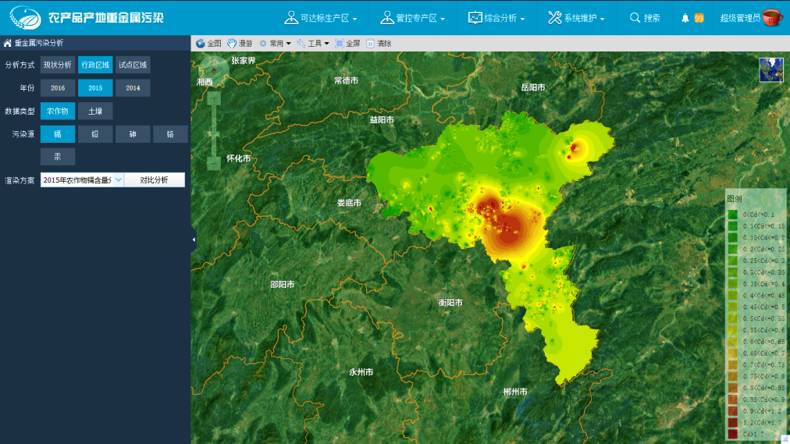Image resolution: width=790 pixels, height=444 pixels.
Task: Click the satellite basemap thumbnail icon
Action: point(771,69)
